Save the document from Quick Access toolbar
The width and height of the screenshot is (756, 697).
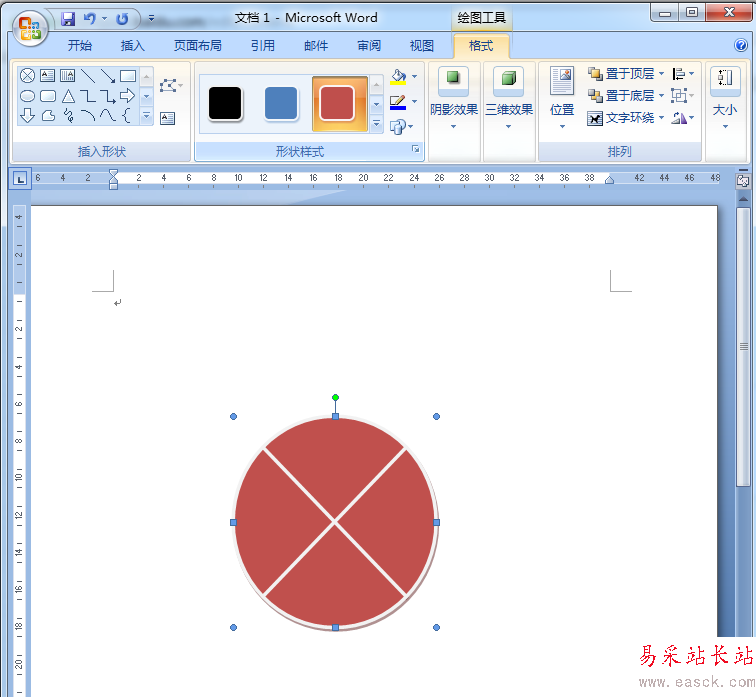68,19
